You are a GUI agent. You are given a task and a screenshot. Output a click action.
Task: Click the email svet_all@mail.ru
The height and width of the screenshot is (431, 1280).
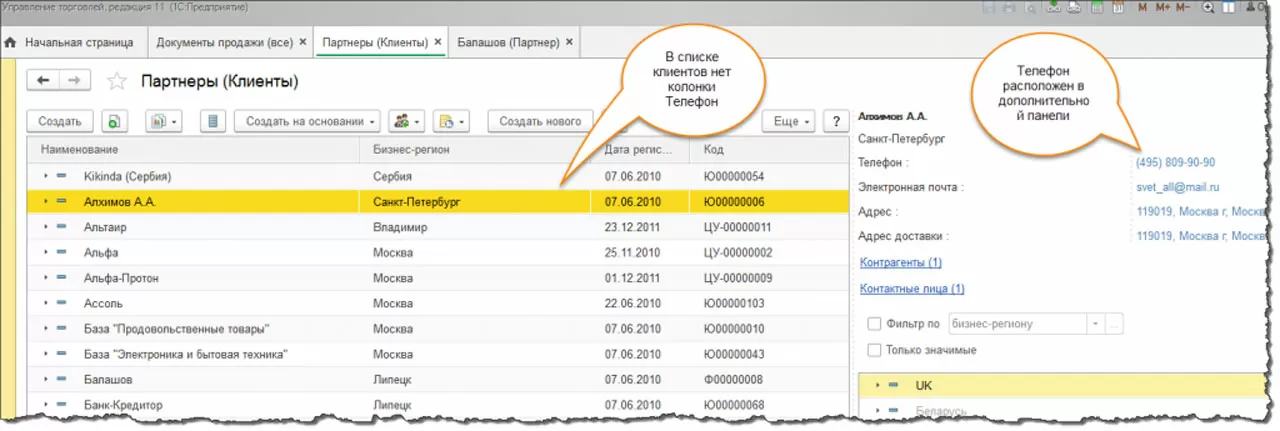(x=1178, y=187)
